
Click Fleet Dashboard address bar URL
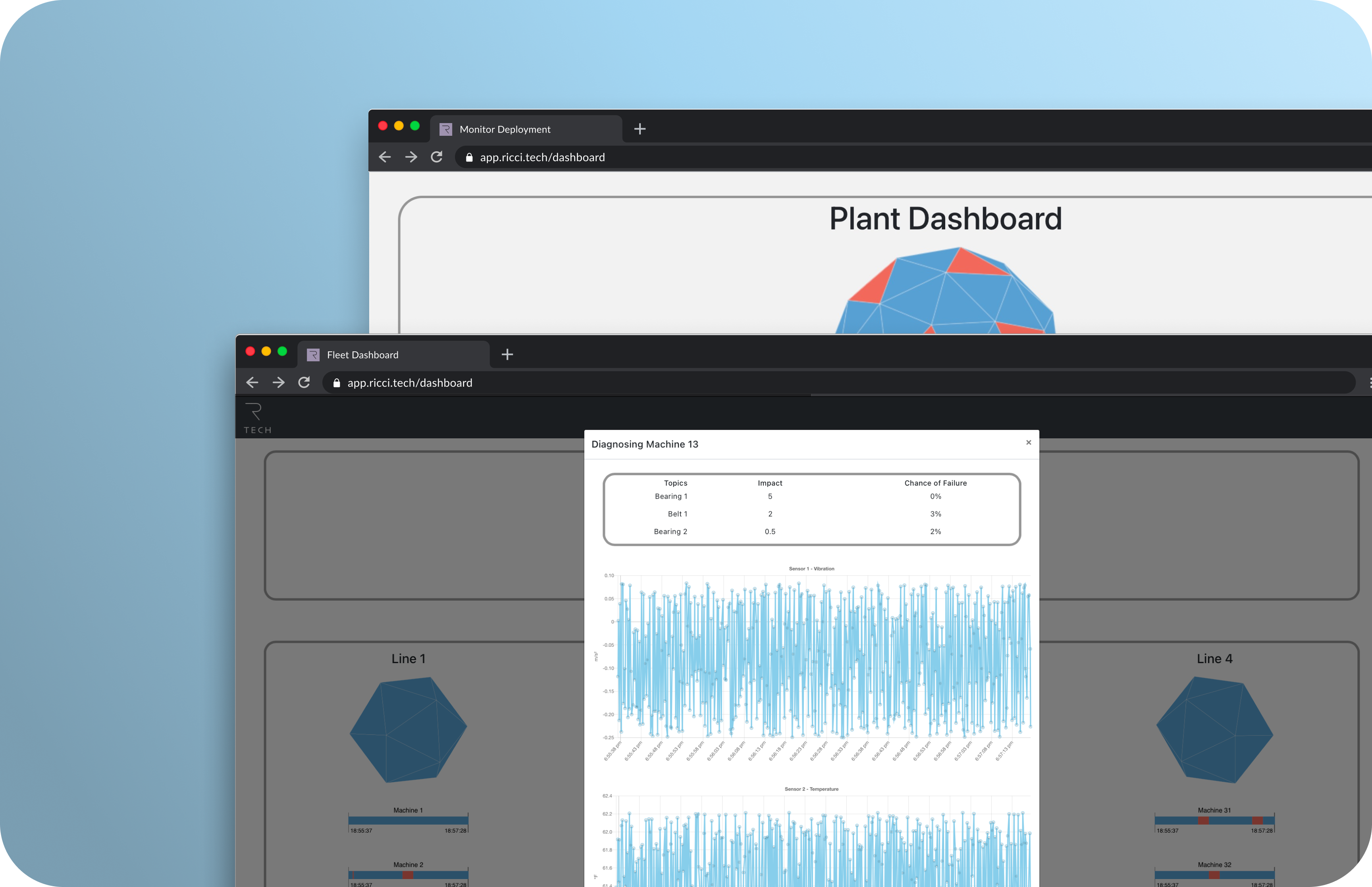click(410, 383)
